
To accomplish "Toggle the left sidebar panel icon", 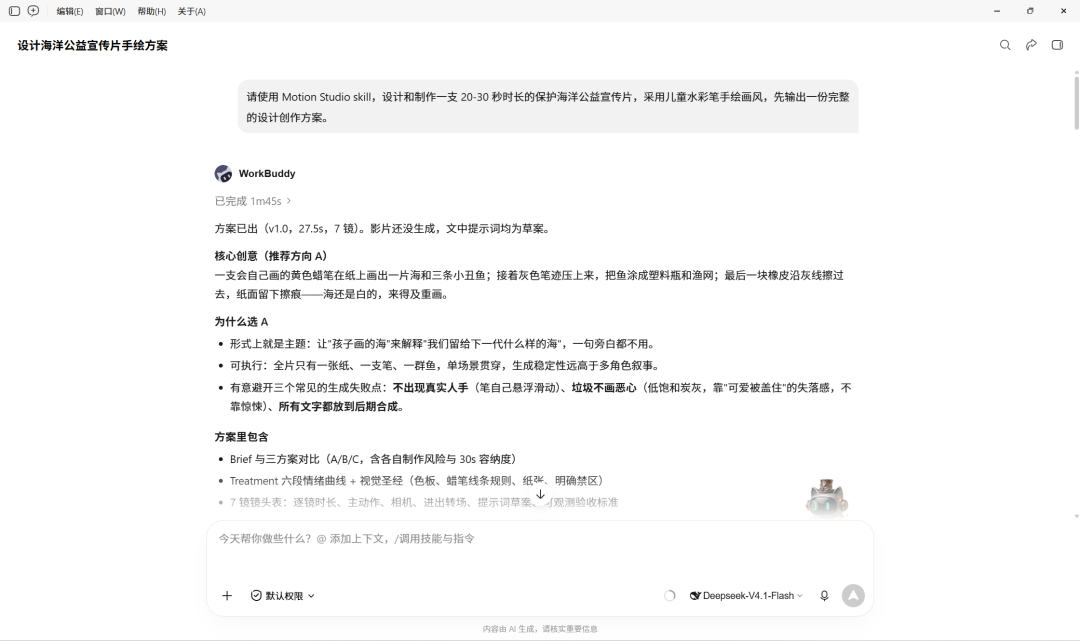I will tap(14, 11).
